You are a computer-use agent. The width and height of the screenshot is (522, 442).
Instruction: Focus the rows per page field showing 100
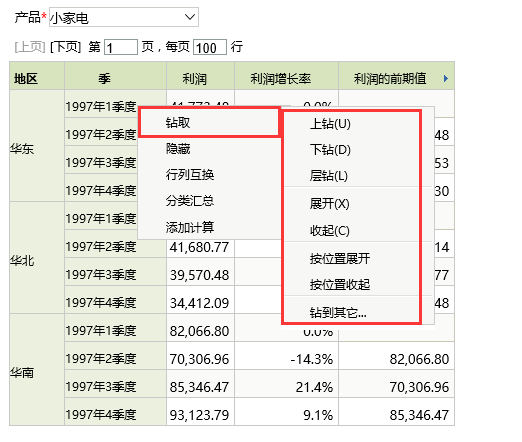point(210,47)
